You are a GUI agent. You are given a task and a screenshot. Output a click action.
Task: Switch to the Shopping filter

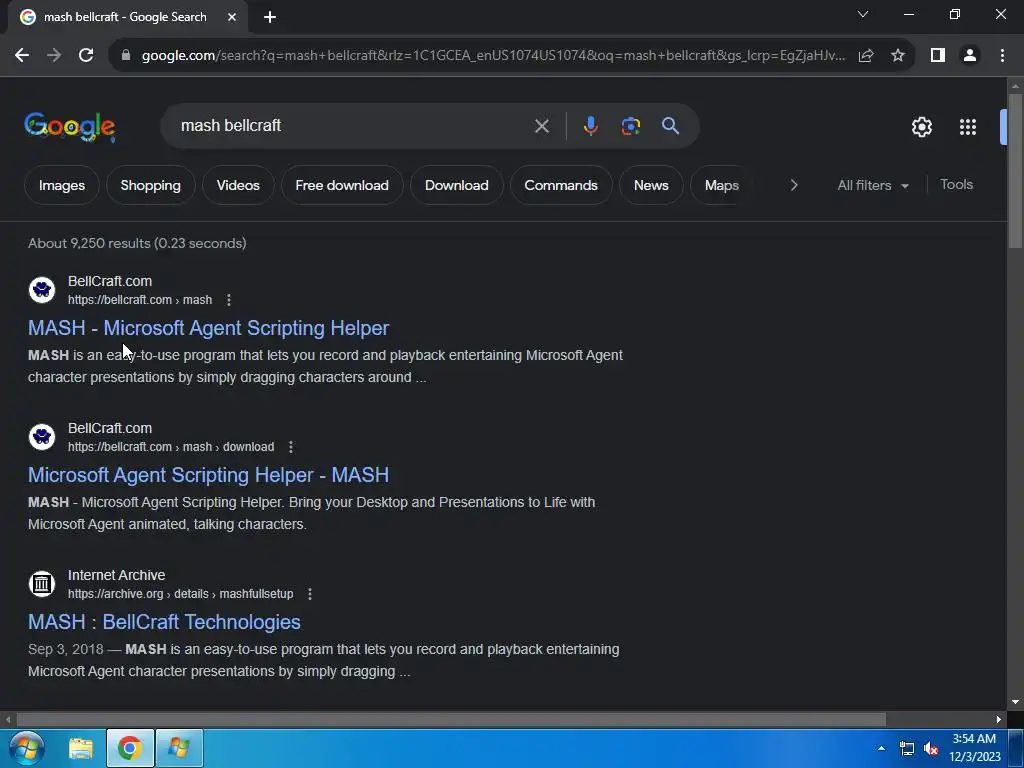tap(150, 185)
